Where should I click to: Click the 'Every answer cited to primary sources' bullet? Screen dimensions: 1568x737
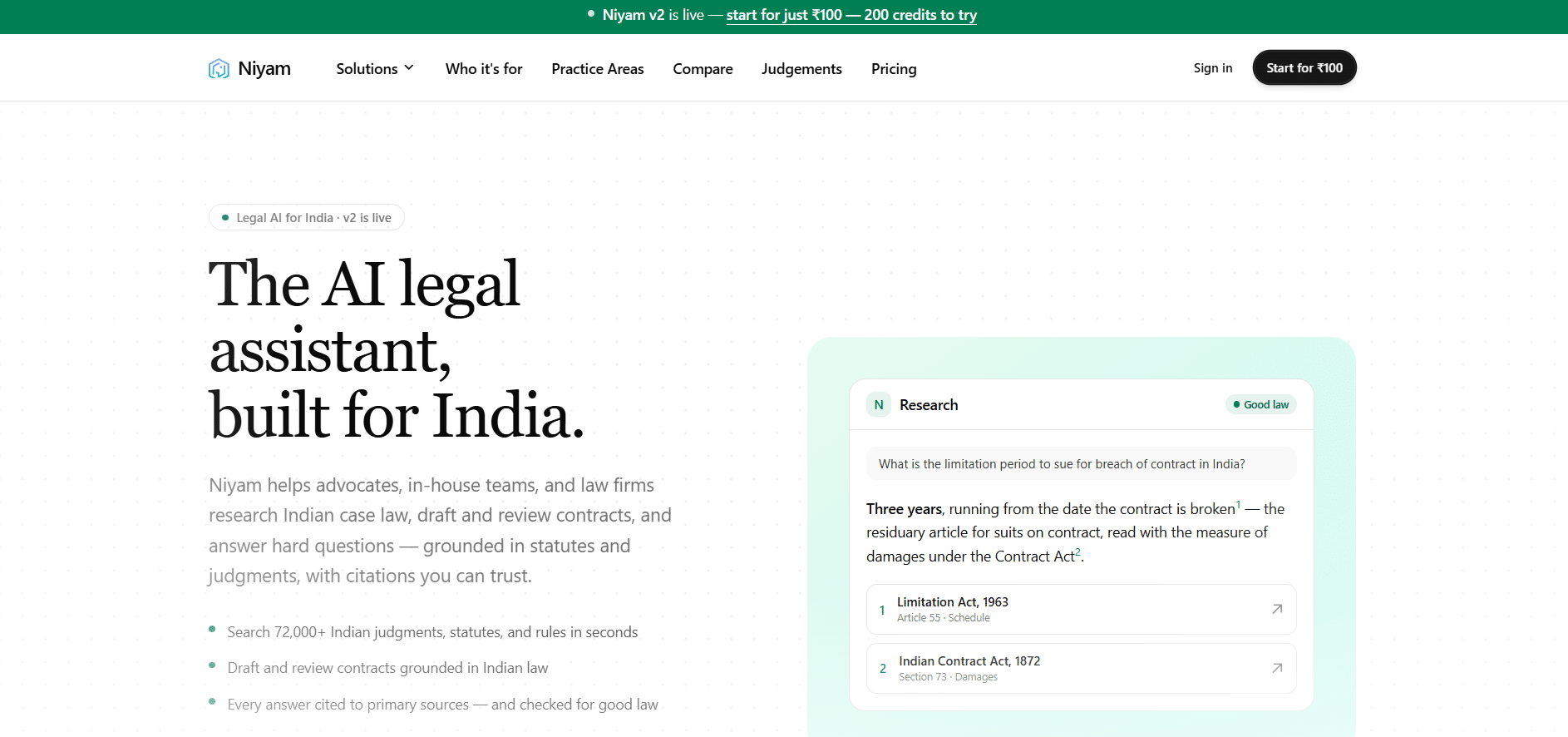click(x=442, y=704)
